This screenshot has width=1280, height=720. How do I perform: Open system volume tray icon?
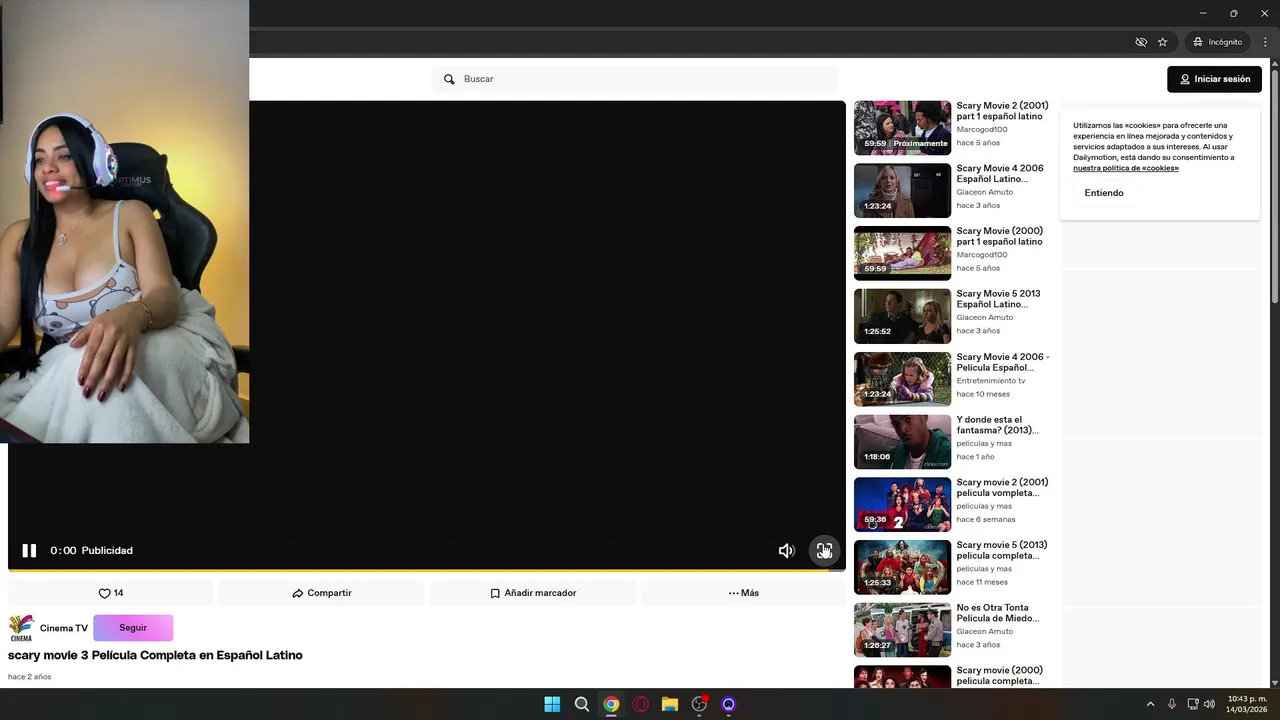pos(1209,704)
